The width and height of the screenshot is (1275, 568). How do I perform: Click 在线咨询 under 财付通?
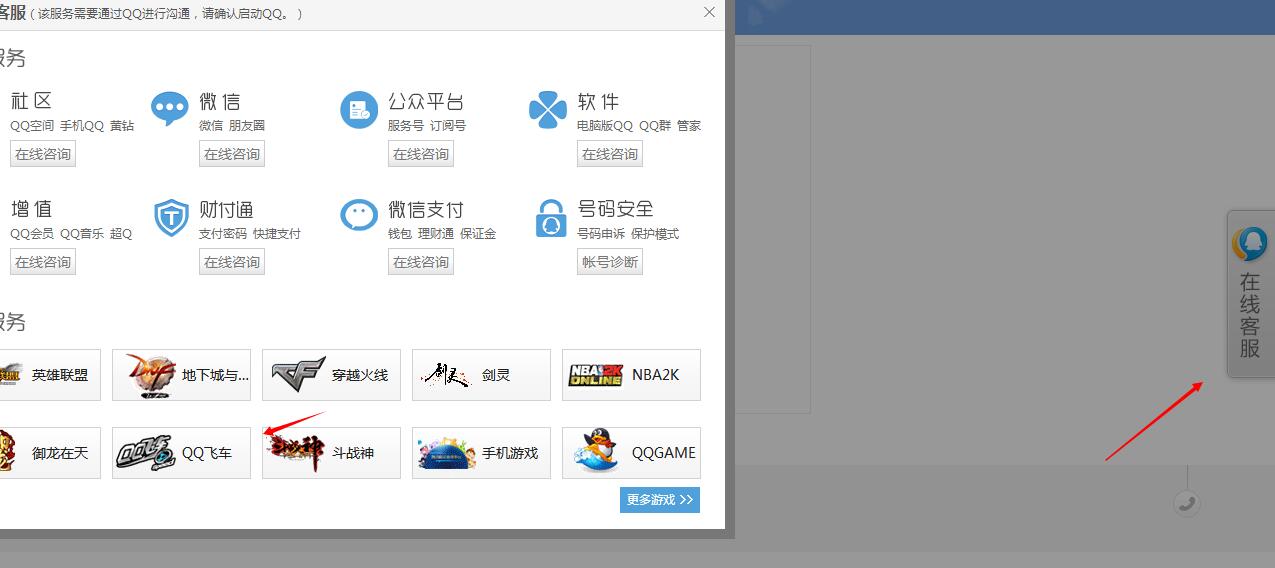tap(232, 262)
